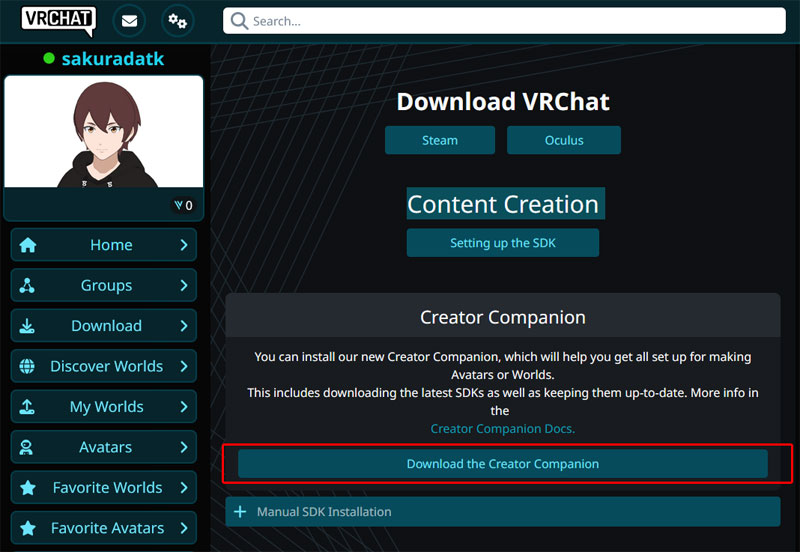Click the star icon beside Favorite Avatars

(x=28, y=528)
